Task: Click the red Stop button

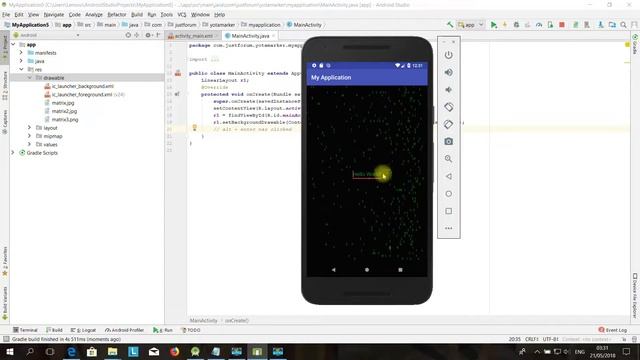Action: (562, 25)
